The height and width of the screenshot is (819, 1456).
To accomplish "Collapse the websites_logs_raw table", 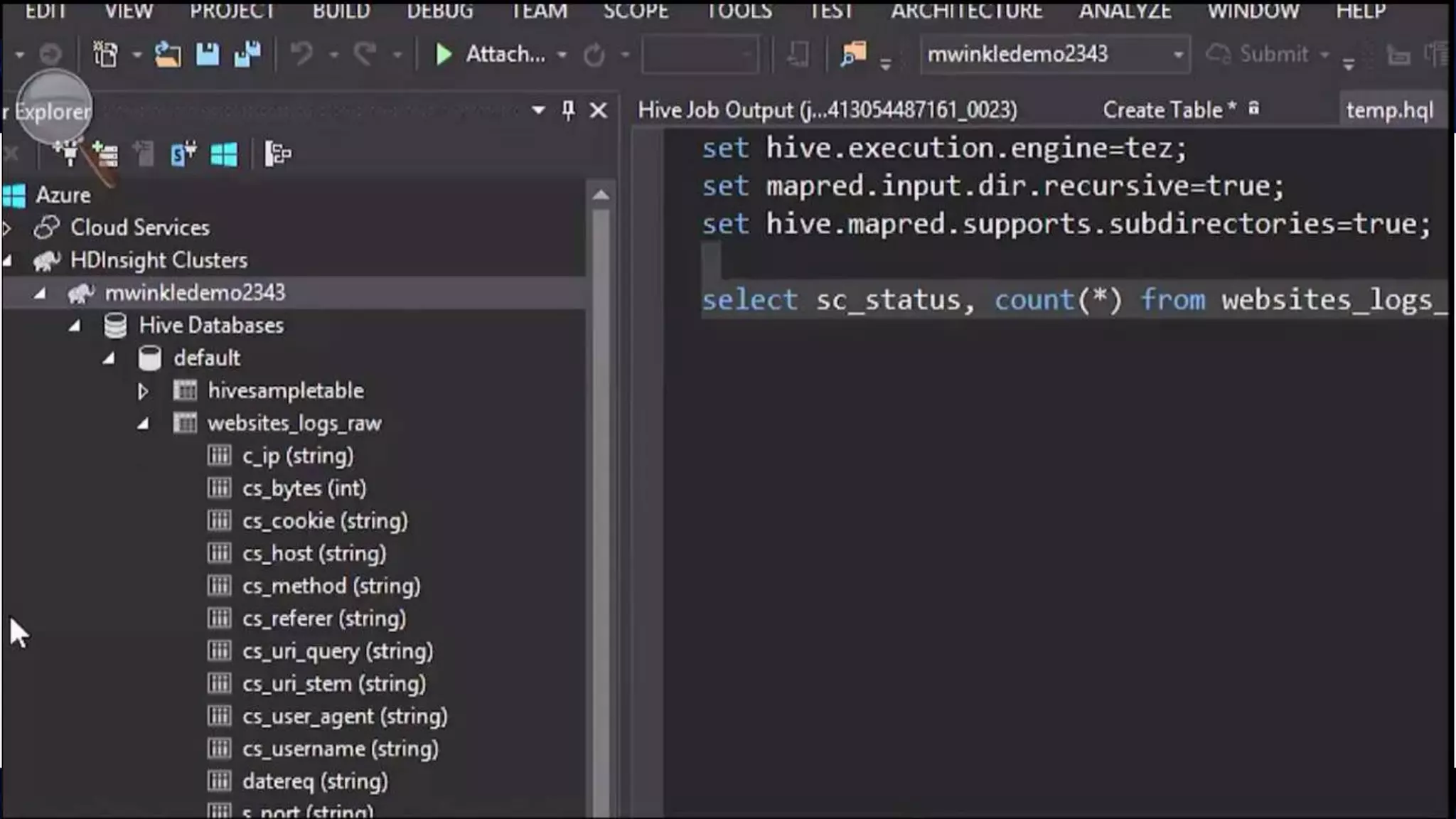I will pos(143,424).
